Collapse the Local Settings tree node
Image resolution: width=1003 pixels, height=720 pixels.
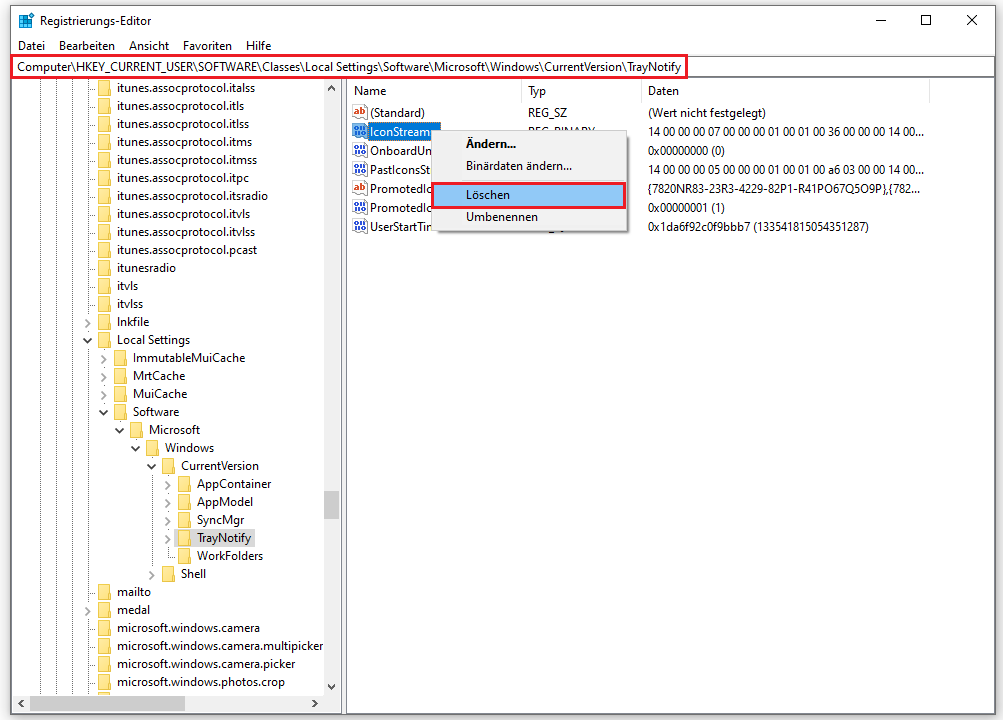[88, 339]
